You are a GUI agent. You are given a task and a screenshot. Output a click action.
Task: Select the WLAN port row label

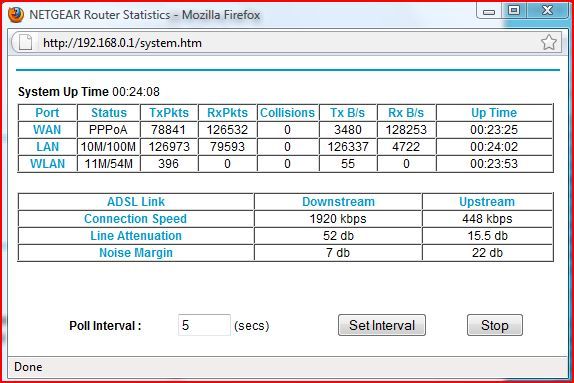(x=47, y=164)
